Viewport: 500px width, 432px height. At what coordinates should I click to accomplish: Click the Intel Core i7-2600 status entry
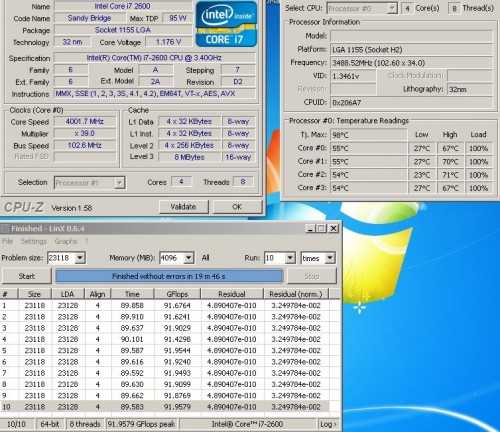coord(247,424)
